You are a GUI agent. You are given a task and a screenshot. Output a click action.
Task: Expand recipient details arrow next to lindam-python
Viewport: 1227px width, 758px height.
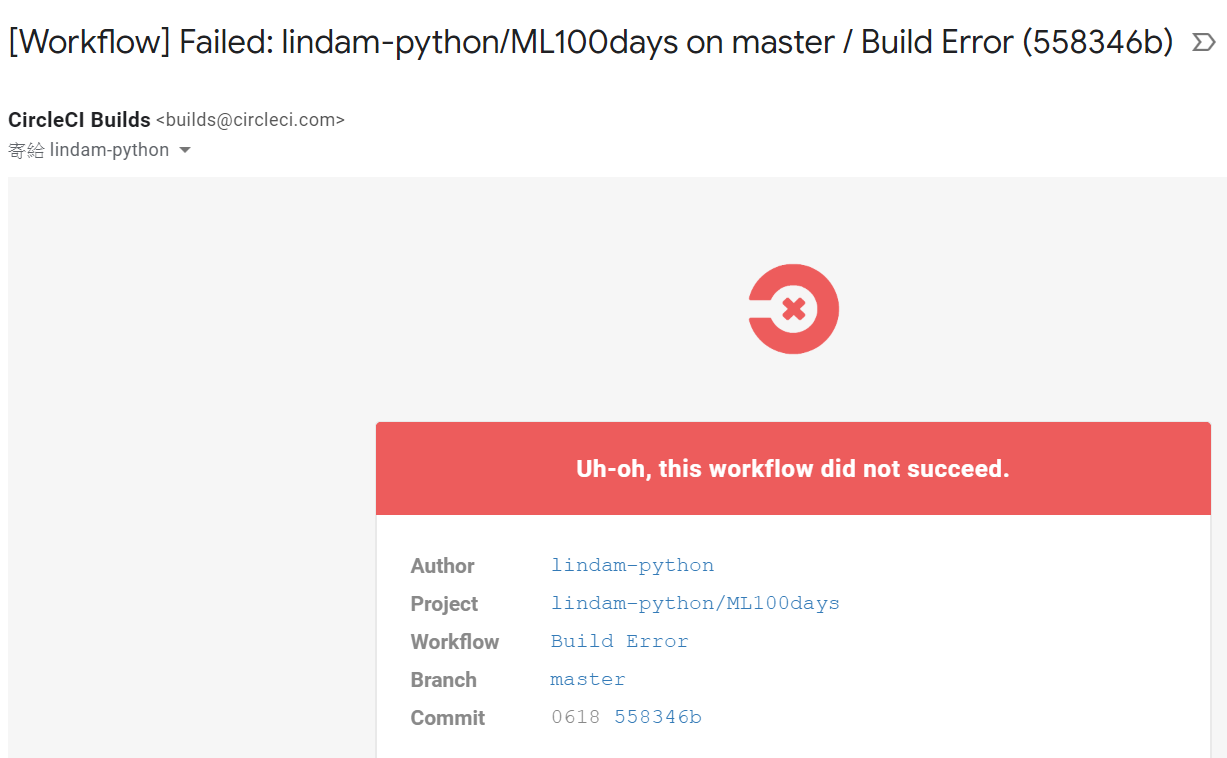(x=184, y=151)
